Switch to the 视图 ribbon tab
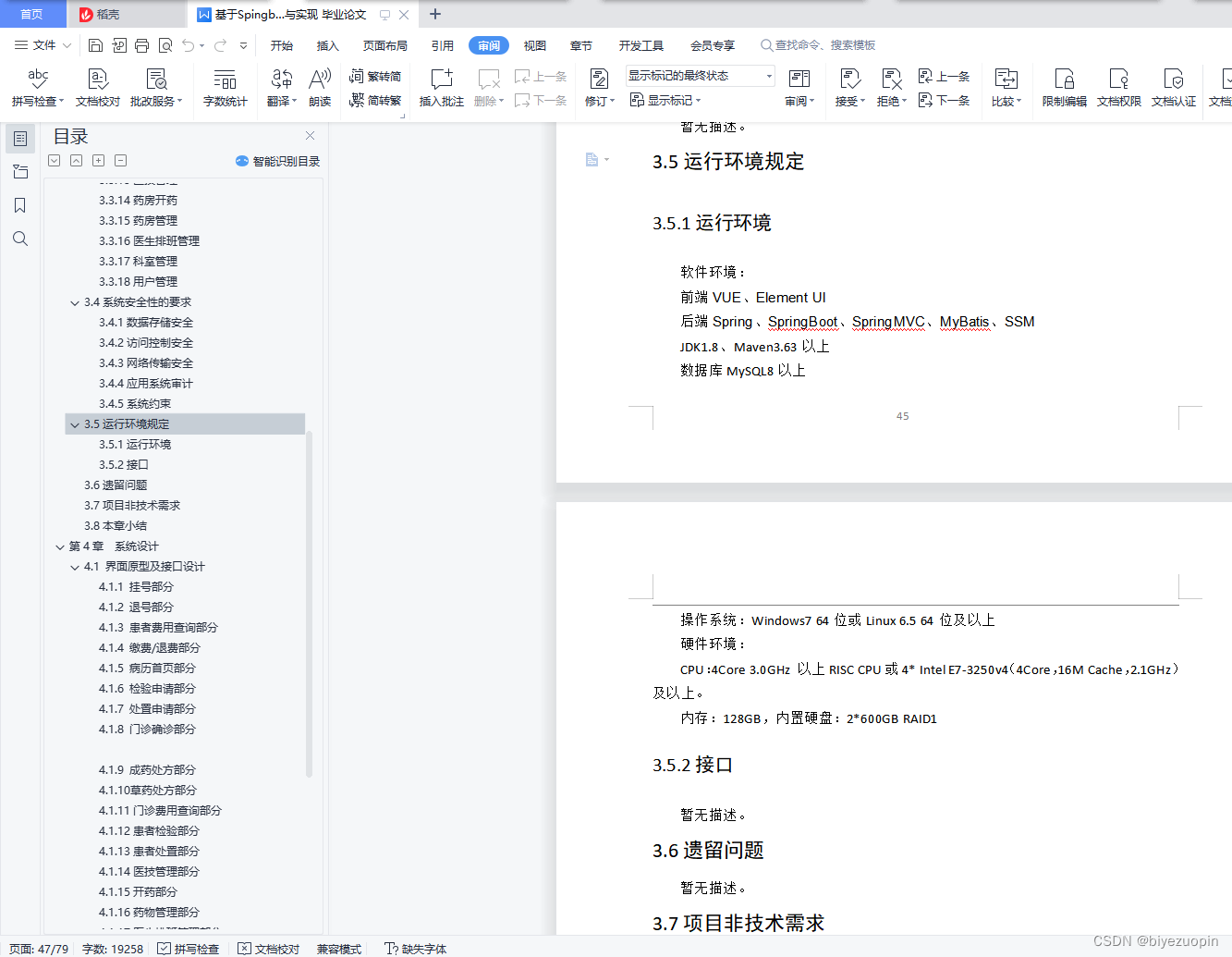The height and width of the screenshot is (957, 1232). [535, 45]
